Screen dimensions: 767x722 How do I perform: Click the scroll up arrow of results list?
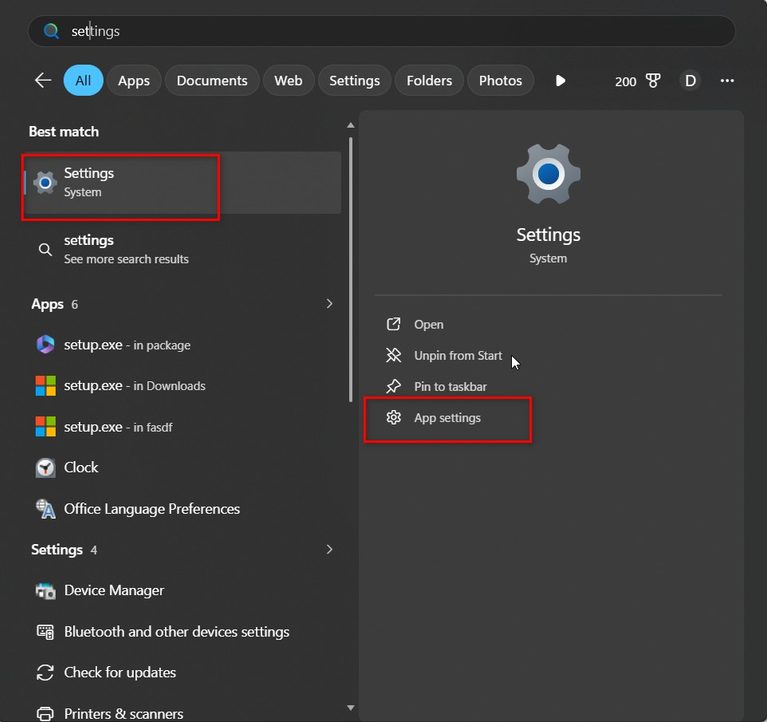(350, 126)
